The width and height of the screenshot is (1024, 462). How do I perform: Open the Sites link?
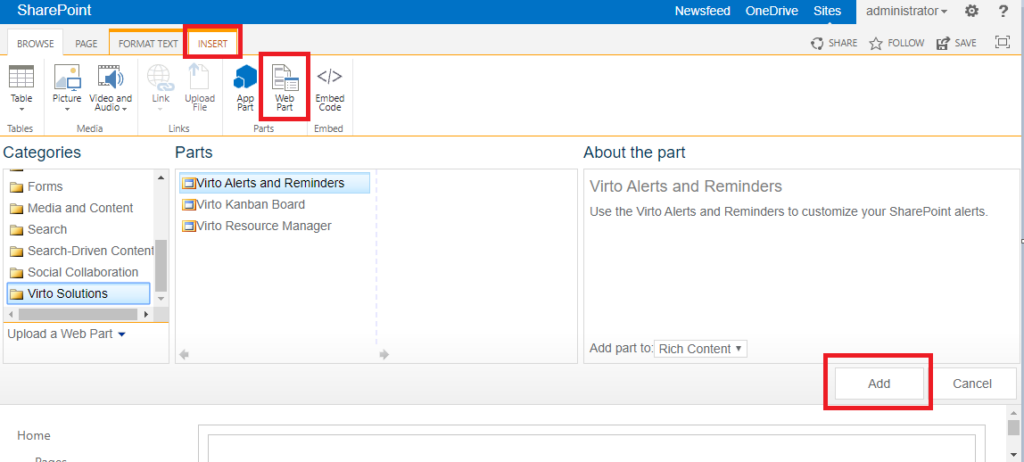tap(827, 11)
